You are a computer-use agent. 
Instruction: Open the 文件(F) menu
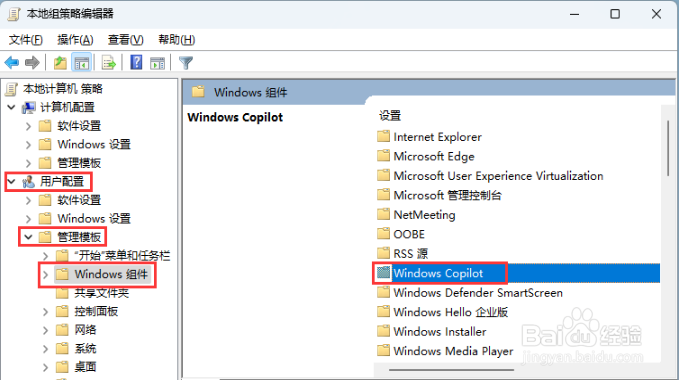26,40
